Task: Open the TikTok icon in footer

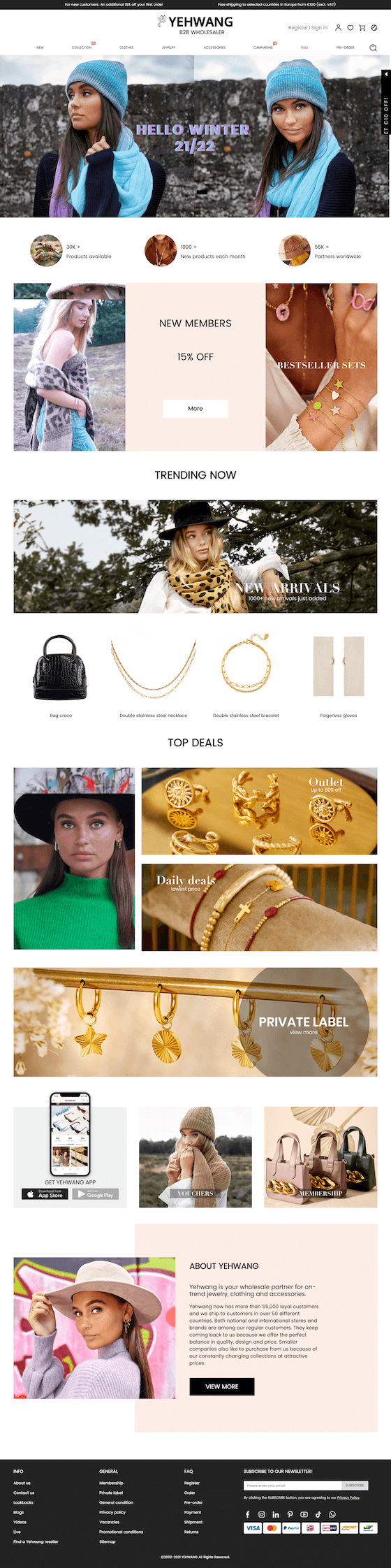Action: click(x=318, y=1514)
